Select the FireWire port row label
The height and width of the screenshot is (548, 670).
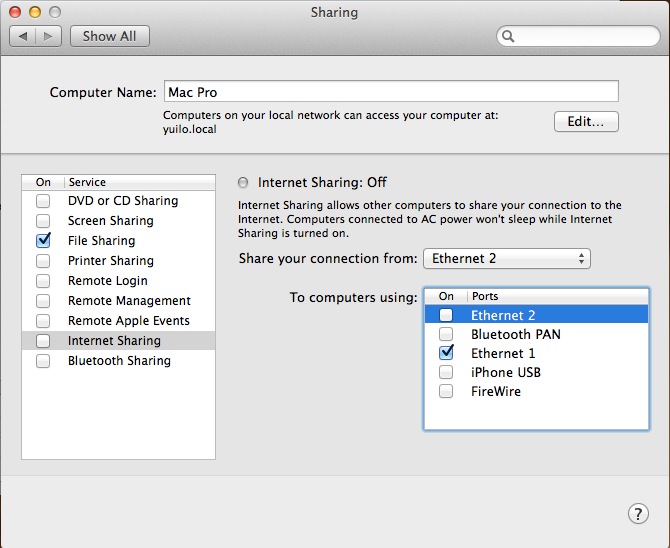click(496, 391)
